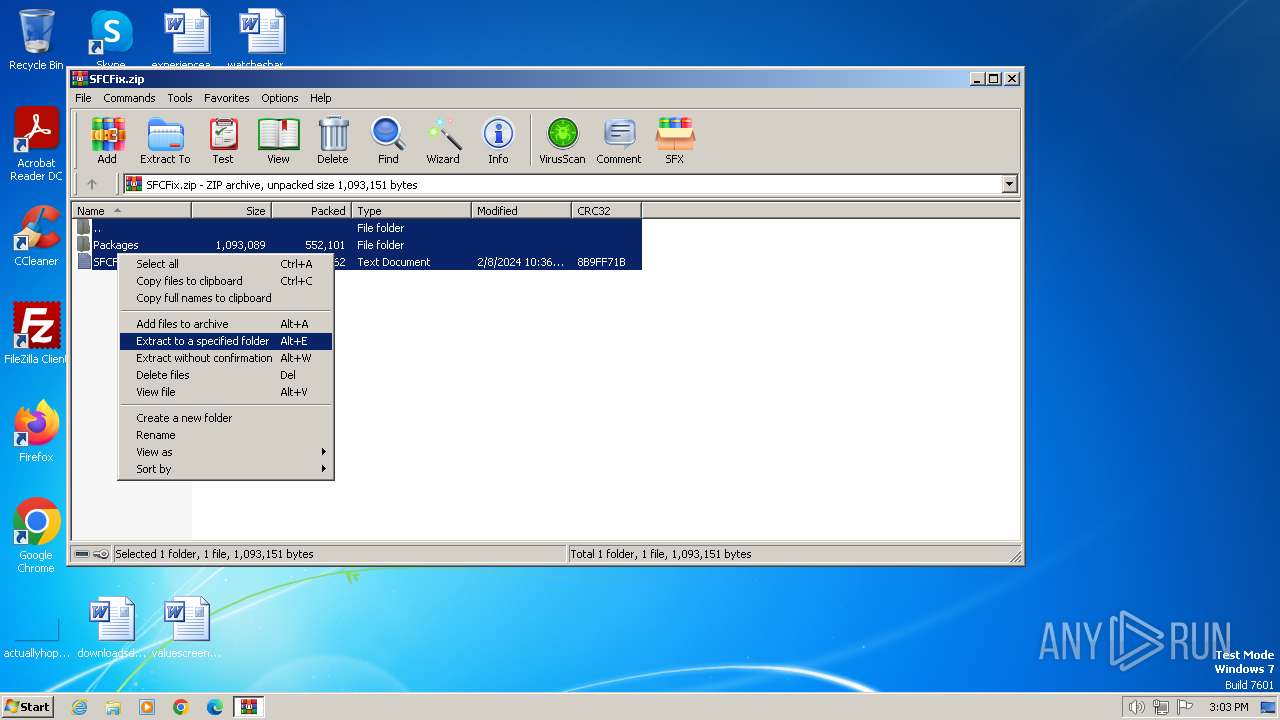Open the archive Info icon
The image size is (1280, 720).
pos(498,140)
